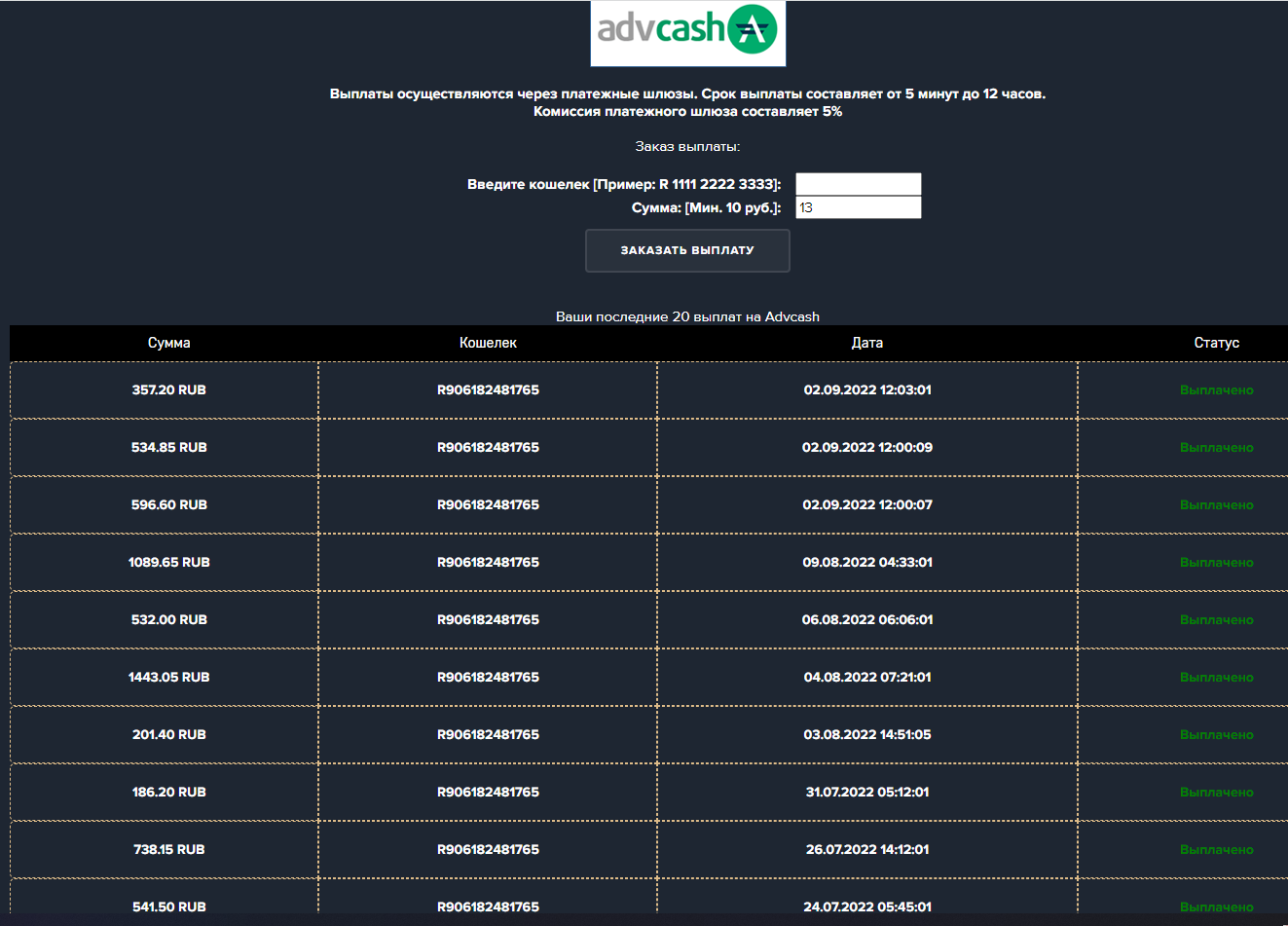The image size is (1288, 926).
Task: Click the date 02.09.2022 12:03:01
Action: pos(867,389)
